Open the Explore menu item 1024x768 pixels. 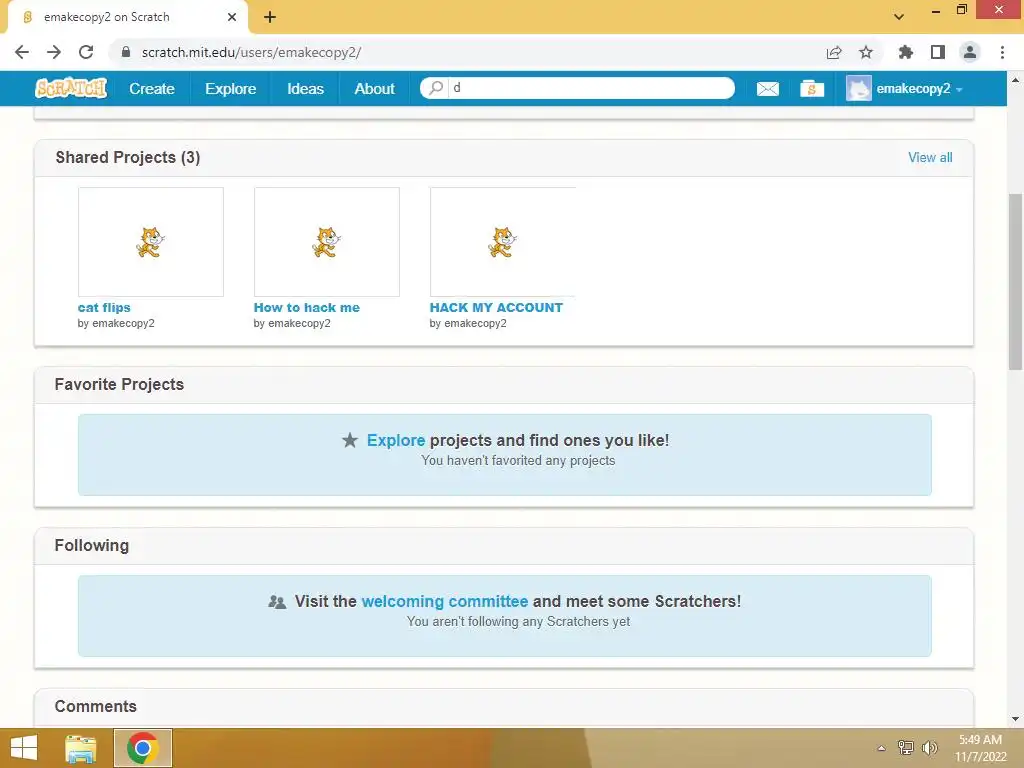(231, 89)
